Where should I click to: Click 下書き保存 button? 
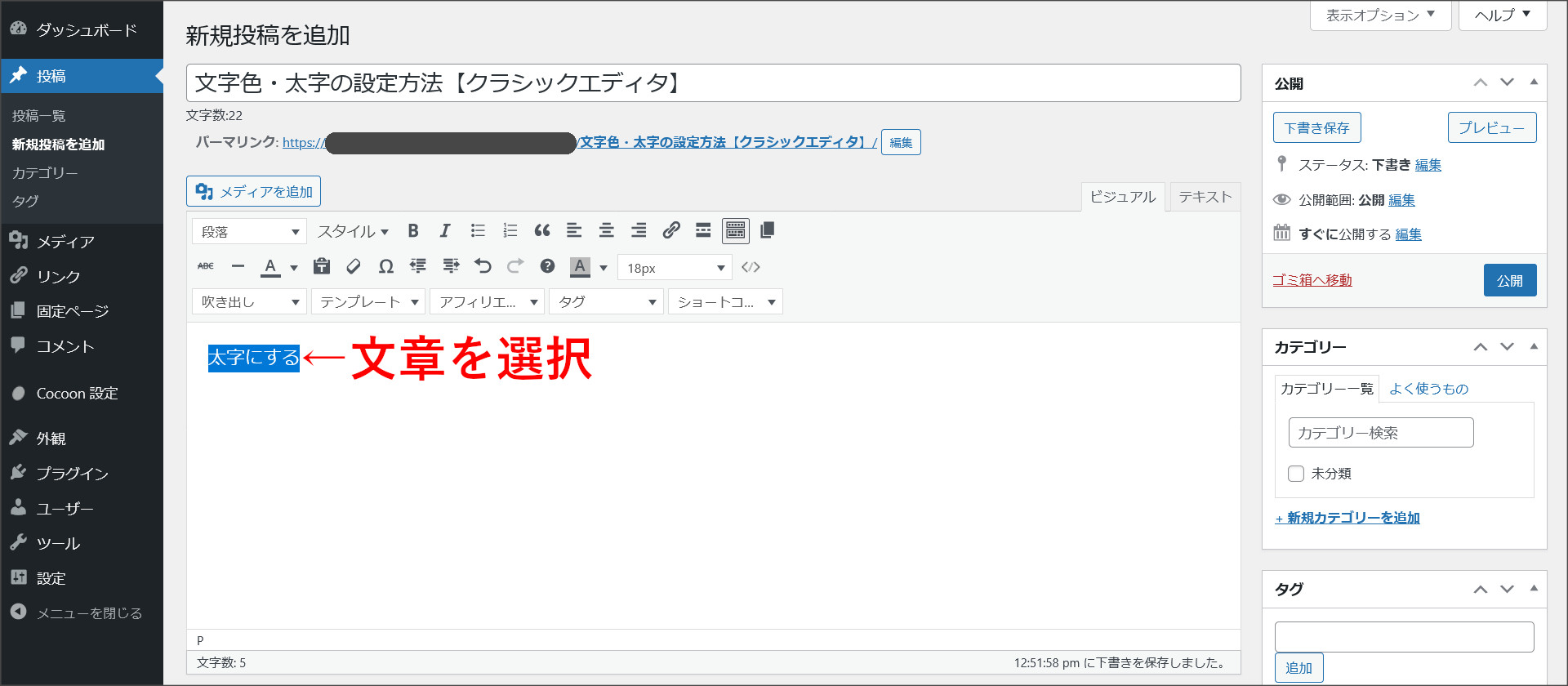tap(1316, 127)
